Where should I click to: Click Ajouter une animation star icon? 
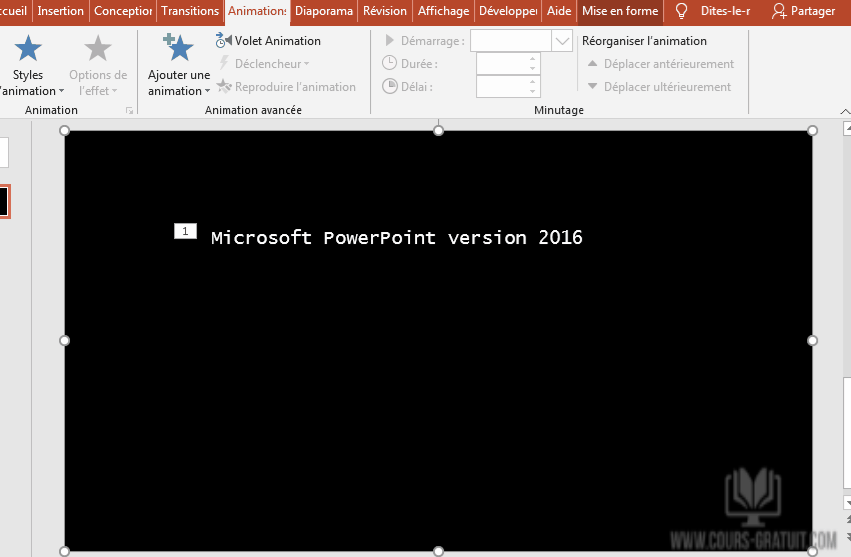[x=178, y=47]
